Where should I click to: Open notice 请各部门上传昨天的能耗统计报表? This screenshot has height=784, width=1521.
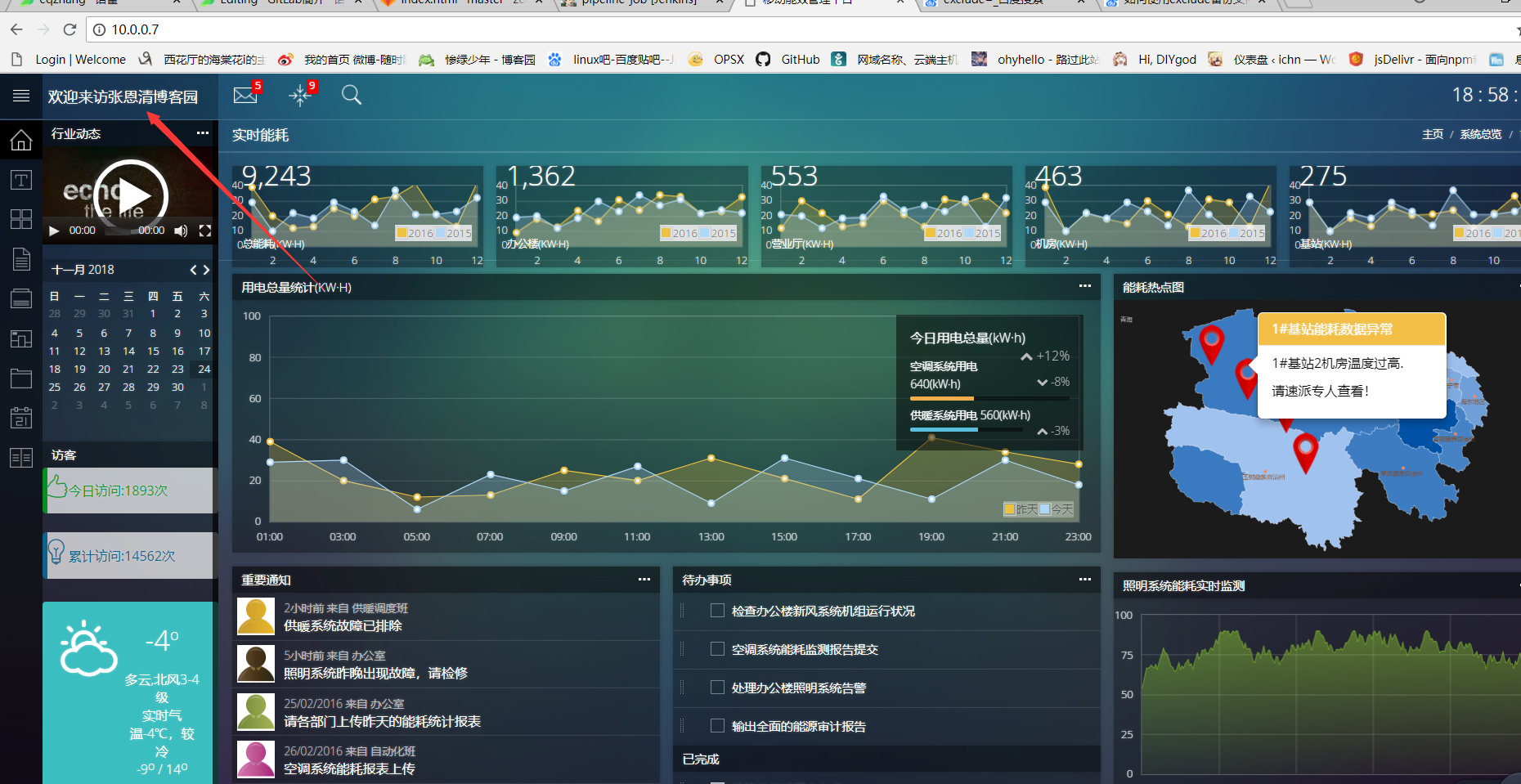tap(382, 721)
